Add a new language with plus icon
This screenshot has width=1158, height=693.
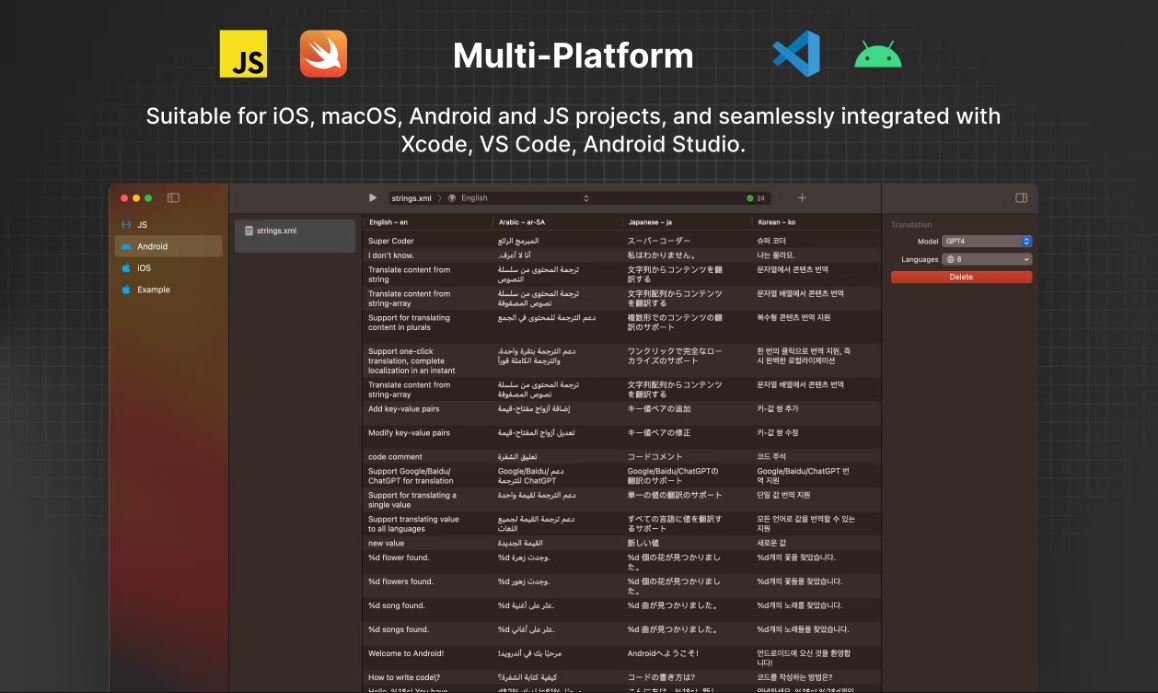[802, 198]
